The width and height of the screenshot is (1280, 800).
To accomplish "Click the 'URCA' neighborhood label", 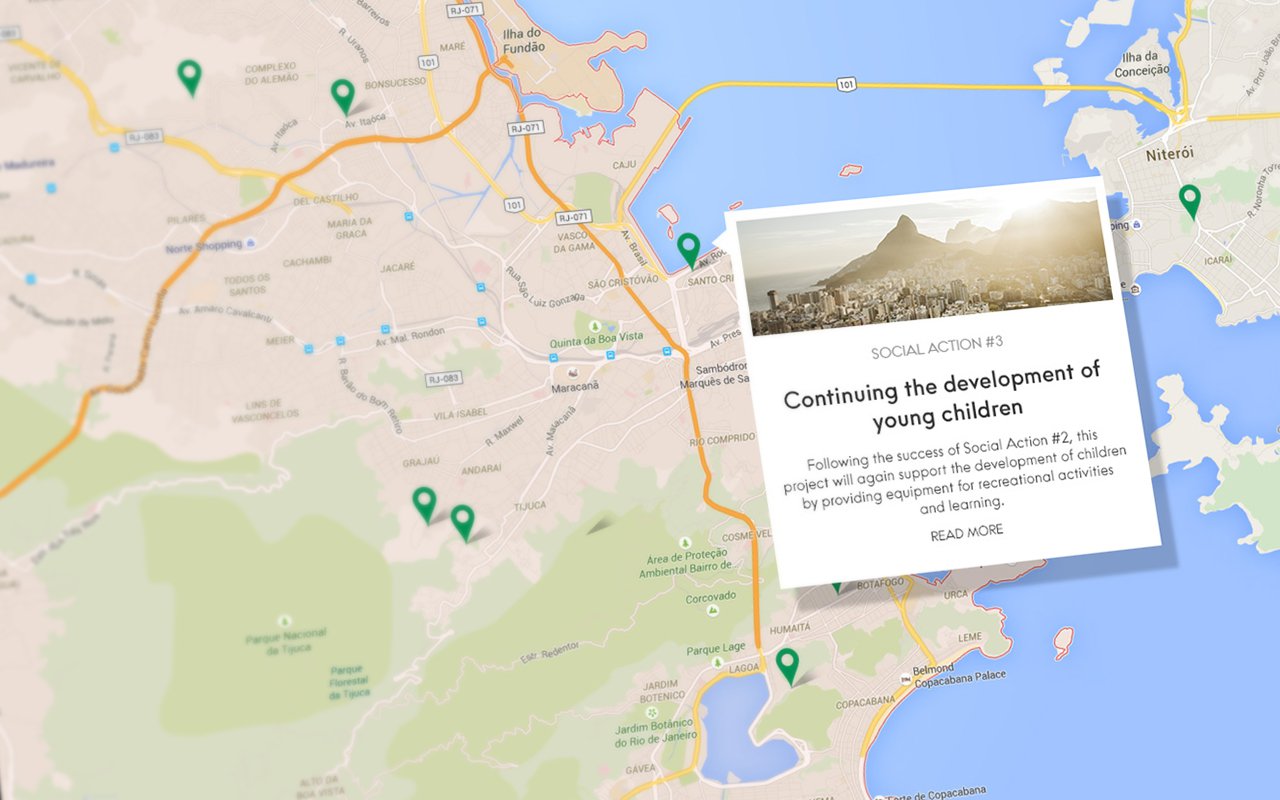I will (x=955, y=594).
